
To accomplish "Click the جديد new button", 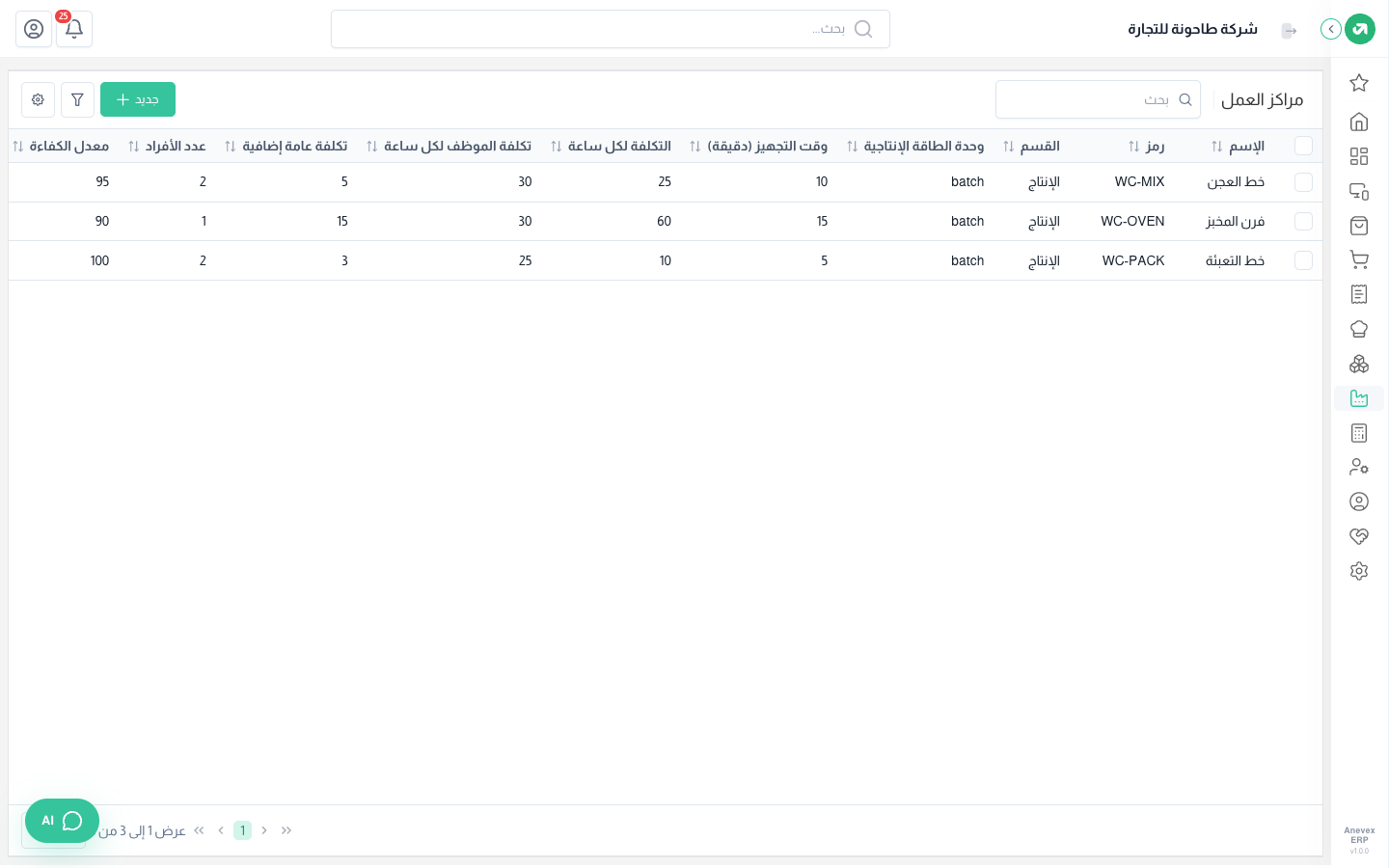I will tap(138, 99).
